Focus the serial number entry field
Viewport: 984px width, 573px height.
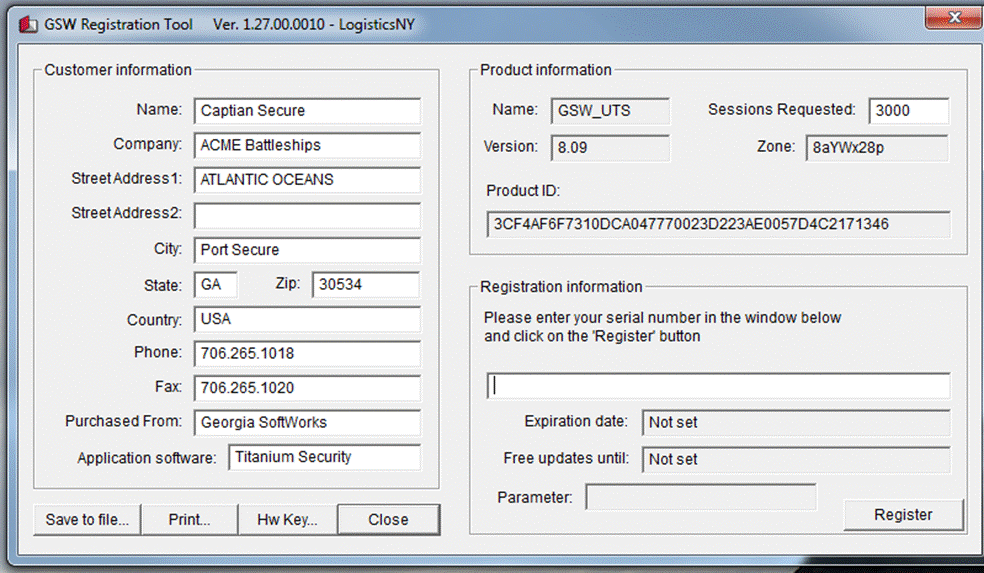718,386
